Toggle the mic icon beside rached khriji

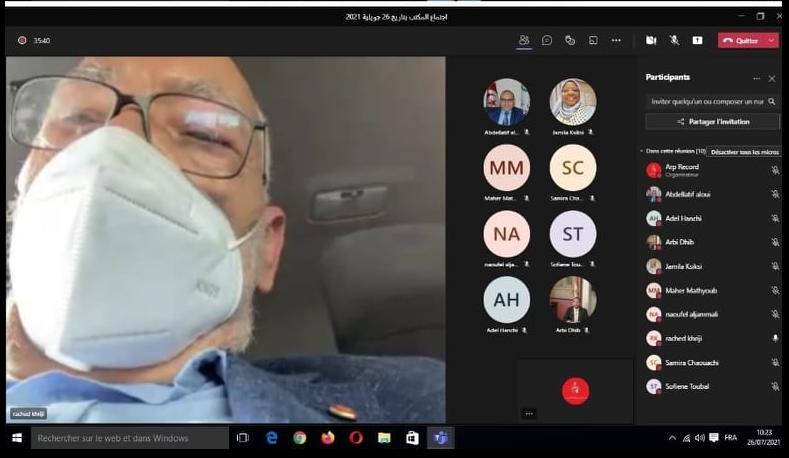coord(775,338)
